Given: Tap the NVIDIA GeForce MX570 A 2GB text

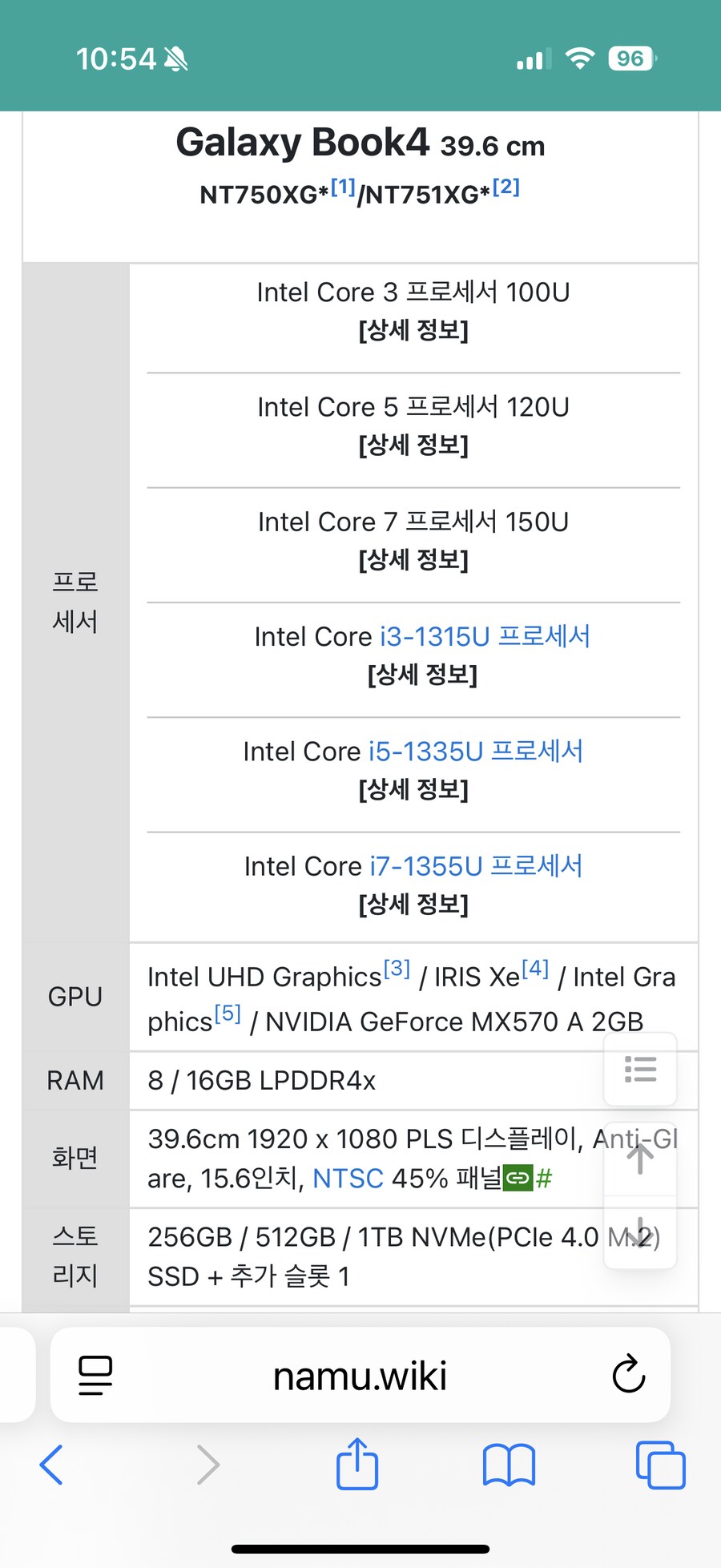Looking at the screenshot, I should (454, 1022).
